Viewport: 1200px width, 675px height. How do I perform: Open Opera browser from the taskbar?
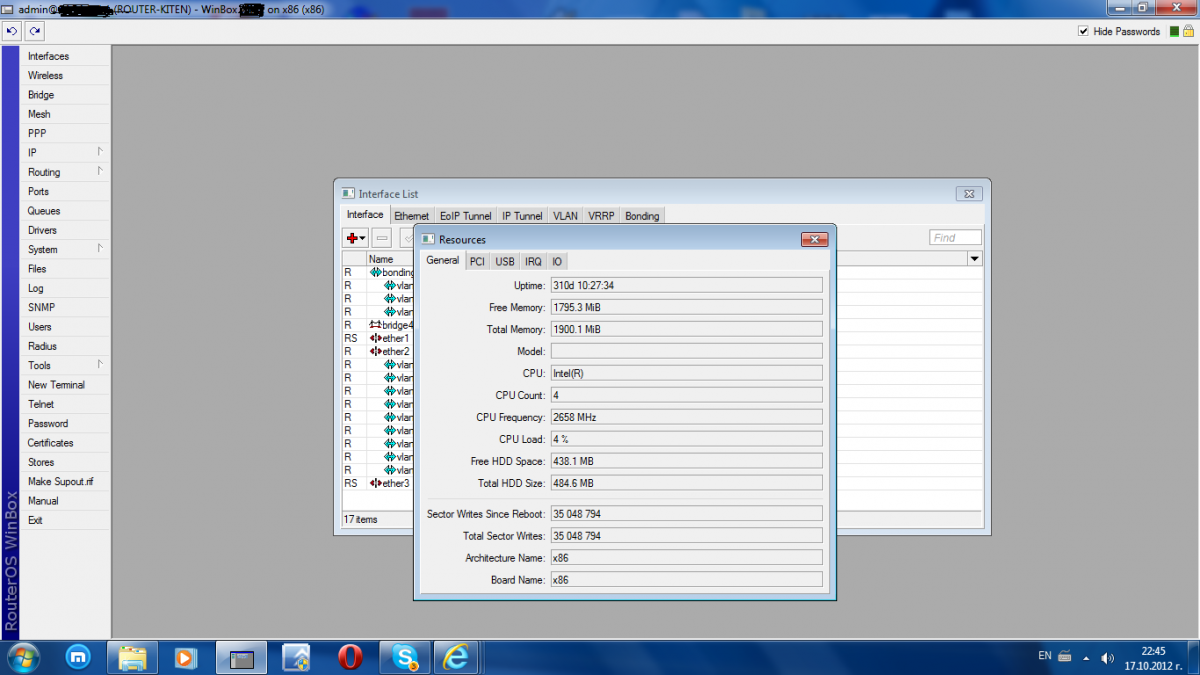click(x=350, y=657)
